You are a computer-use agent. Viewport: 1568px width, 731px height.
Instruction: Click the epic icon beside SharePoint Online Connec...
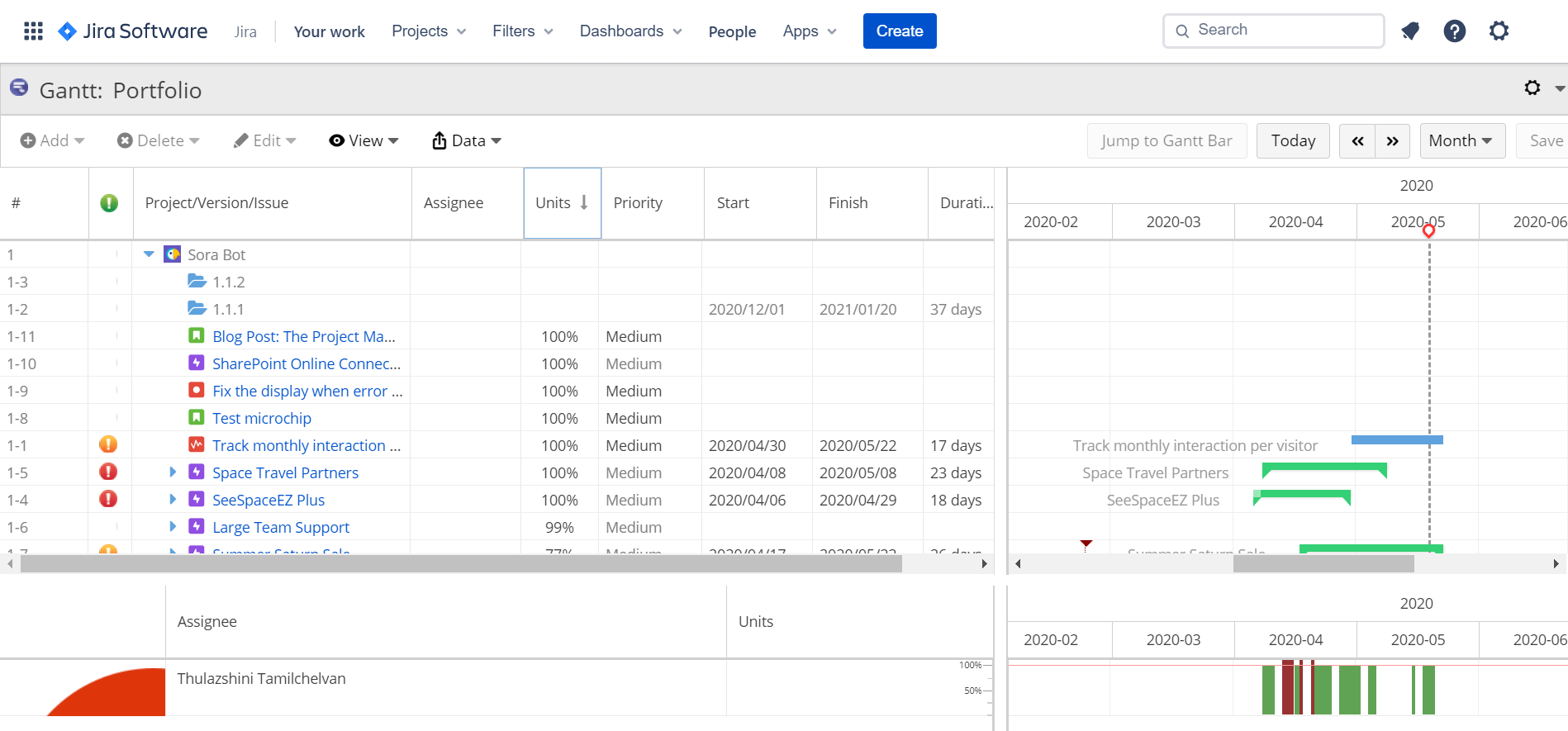[x=197, y=363]
